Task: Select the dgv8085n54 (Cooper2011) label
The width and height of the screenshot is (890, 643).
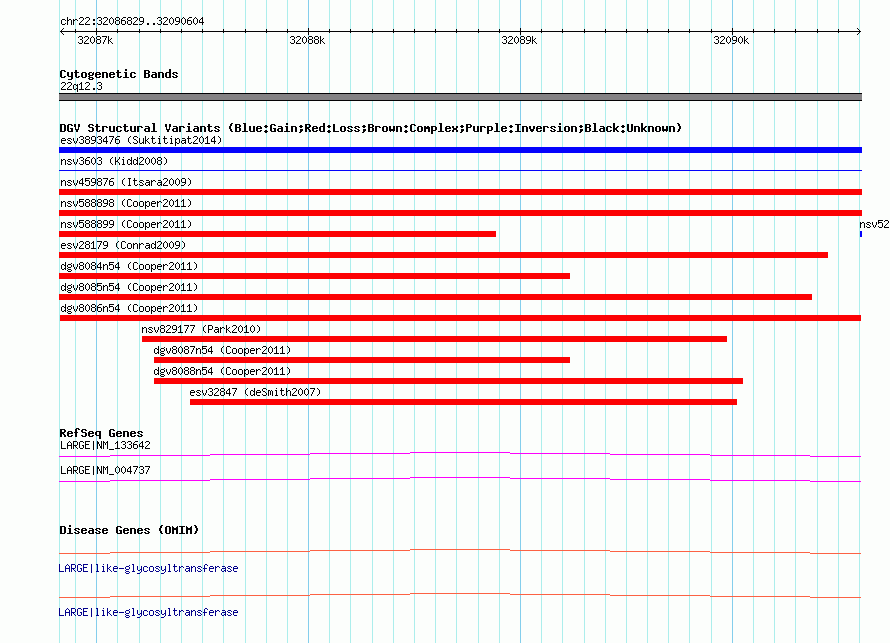Action: (129, 287)
